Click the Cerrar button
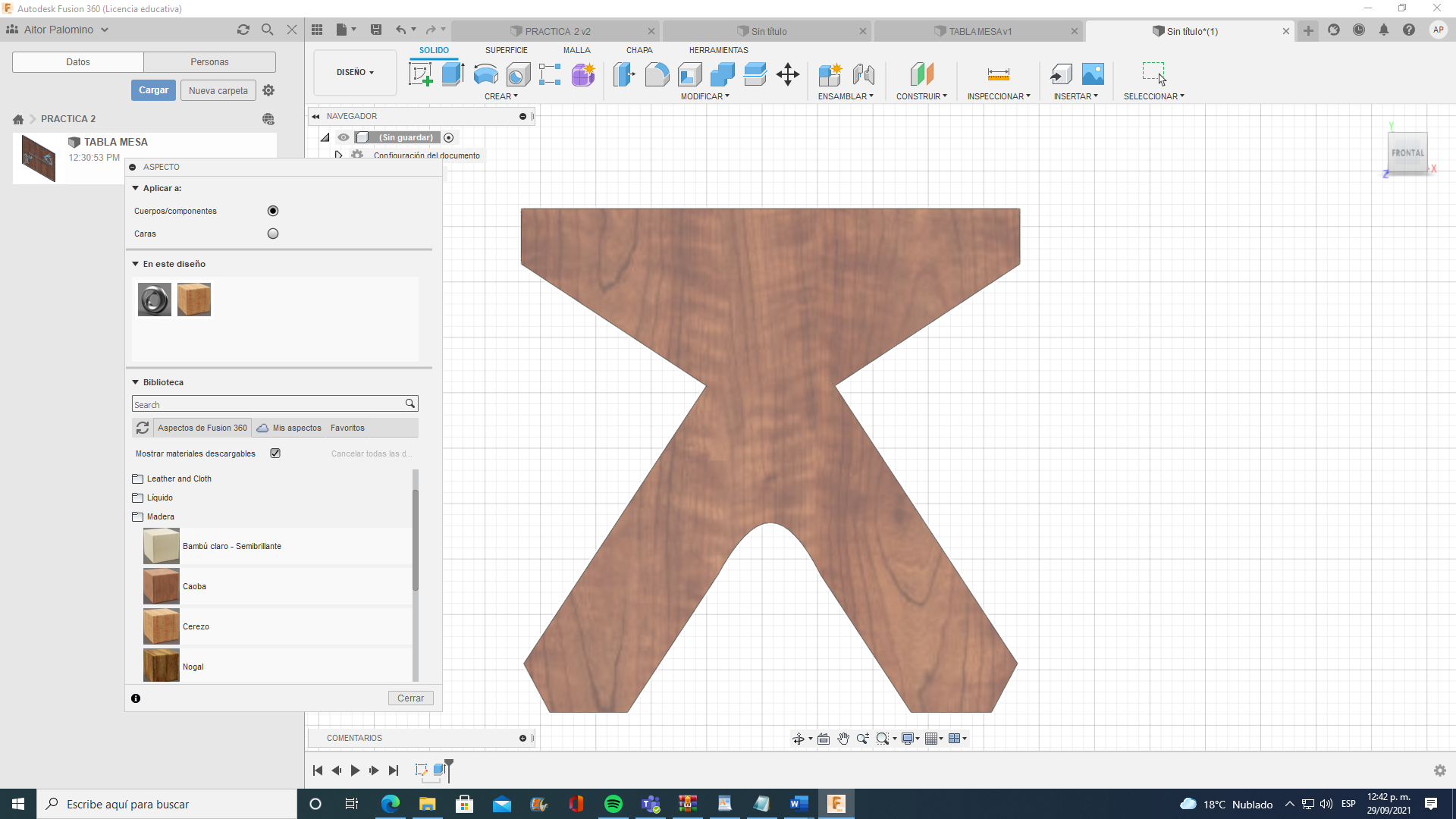 tap(411, 698)
